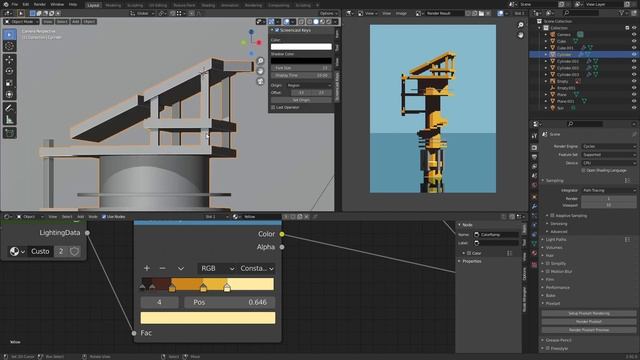This screenshot has width=640, height=360.
Task: Click the Render Pixelart button
Action: click(x=589, y=322)
